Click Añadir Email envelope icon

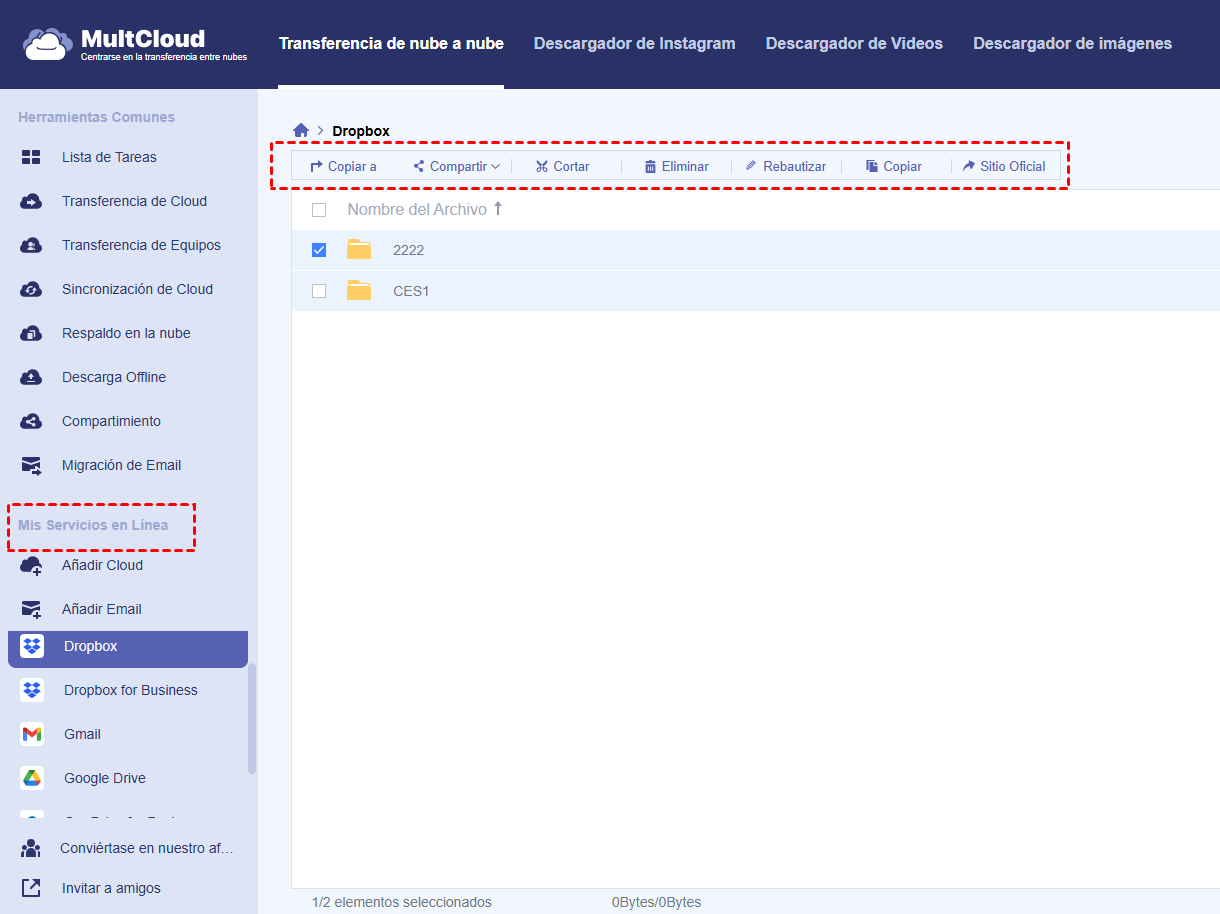[x=31, y=609]
